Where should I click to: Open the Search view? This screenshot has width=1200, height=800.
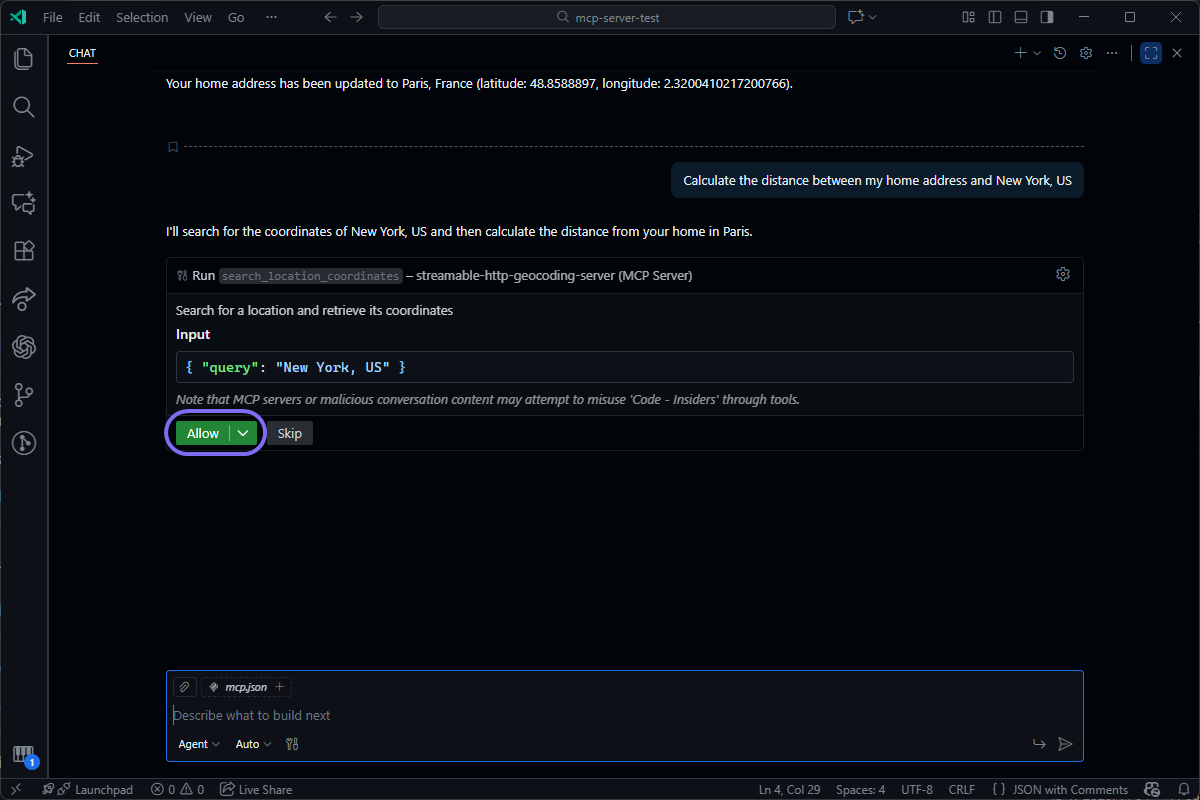coord(23,107)
